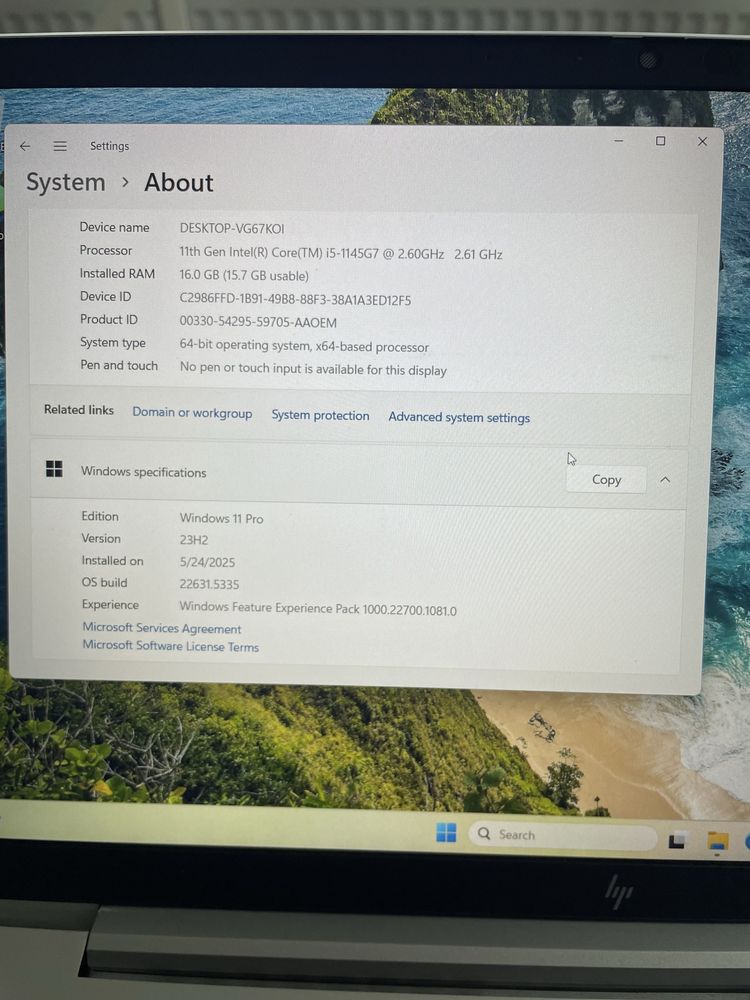The image size is (750, 1000).
Task: Click the version value 23H2
Action: (194, 540)
